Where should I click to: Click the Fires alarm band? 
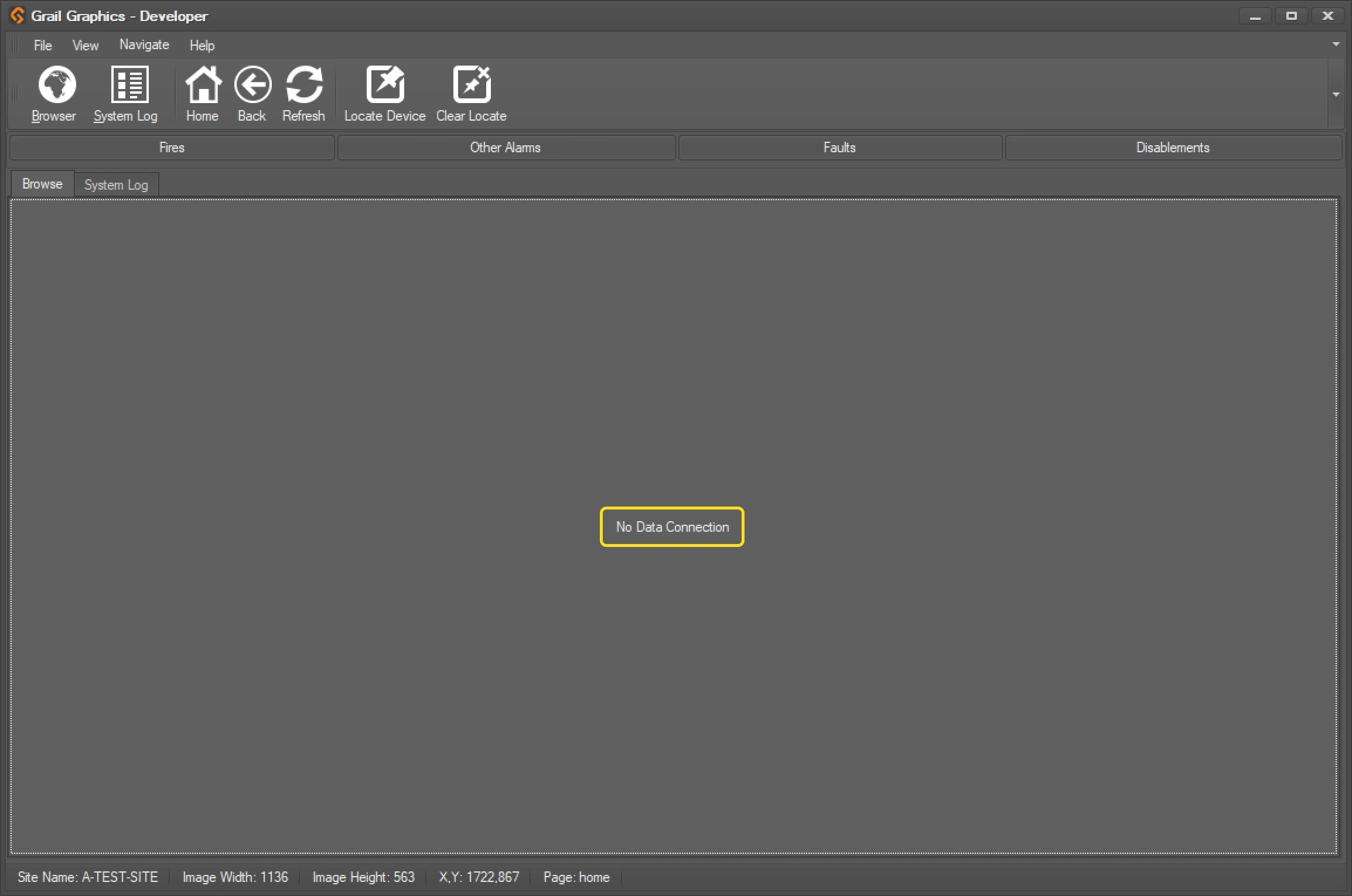click(171, 148)
